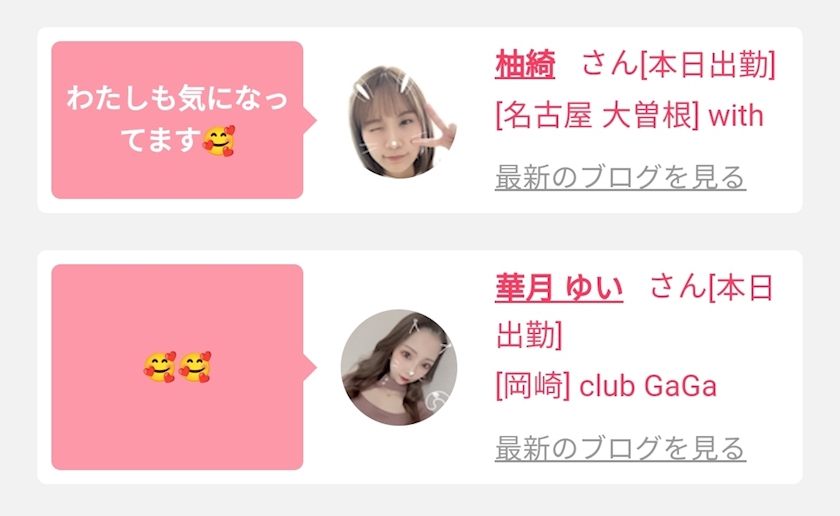Image resolution: width=840 pixels, height=516 pixels.
Task: Click the pointer arrow on 柚綺's speech bubble
Action: click(x=310, y=120)
